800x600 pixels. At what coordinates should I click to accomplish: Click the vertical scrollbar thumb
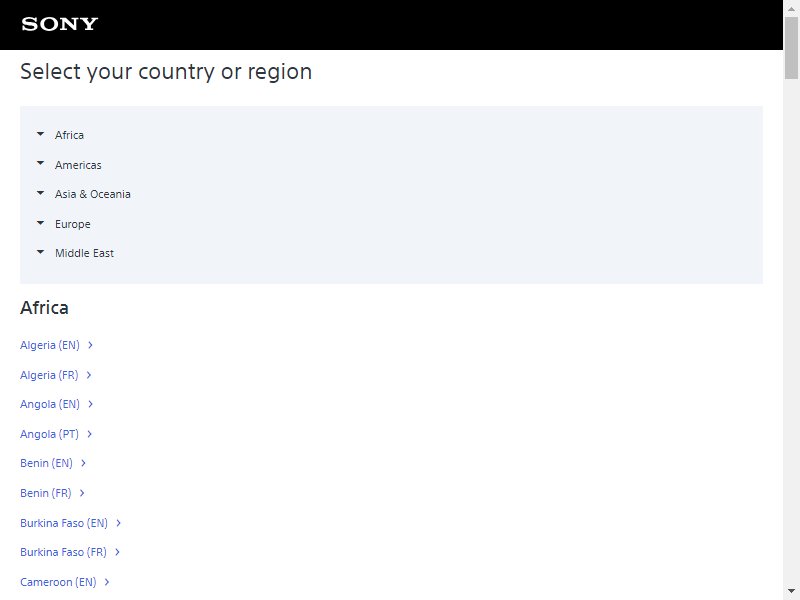coord(791,48)
